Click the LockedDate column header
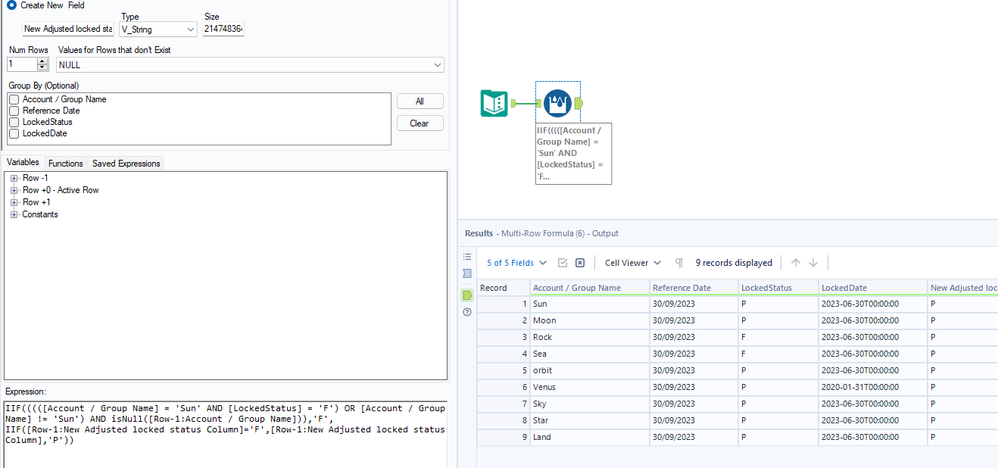The image size is (998, 468). (x=872, y=288)
